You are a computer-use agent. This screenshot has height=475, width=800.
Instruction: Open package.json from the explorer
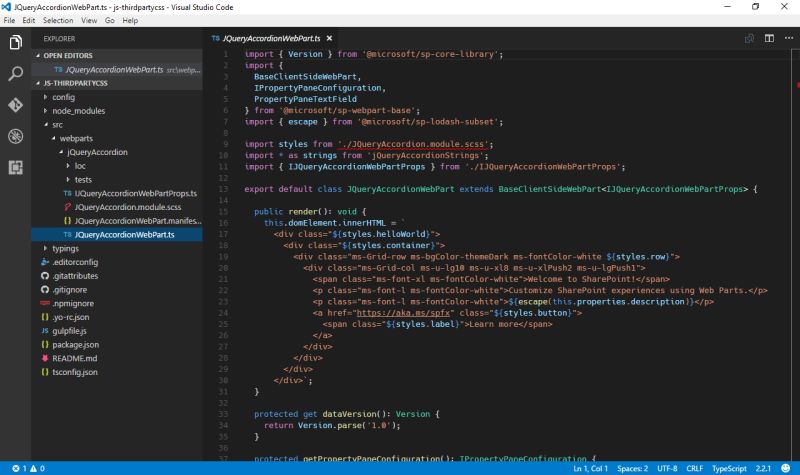pos(117,345)
